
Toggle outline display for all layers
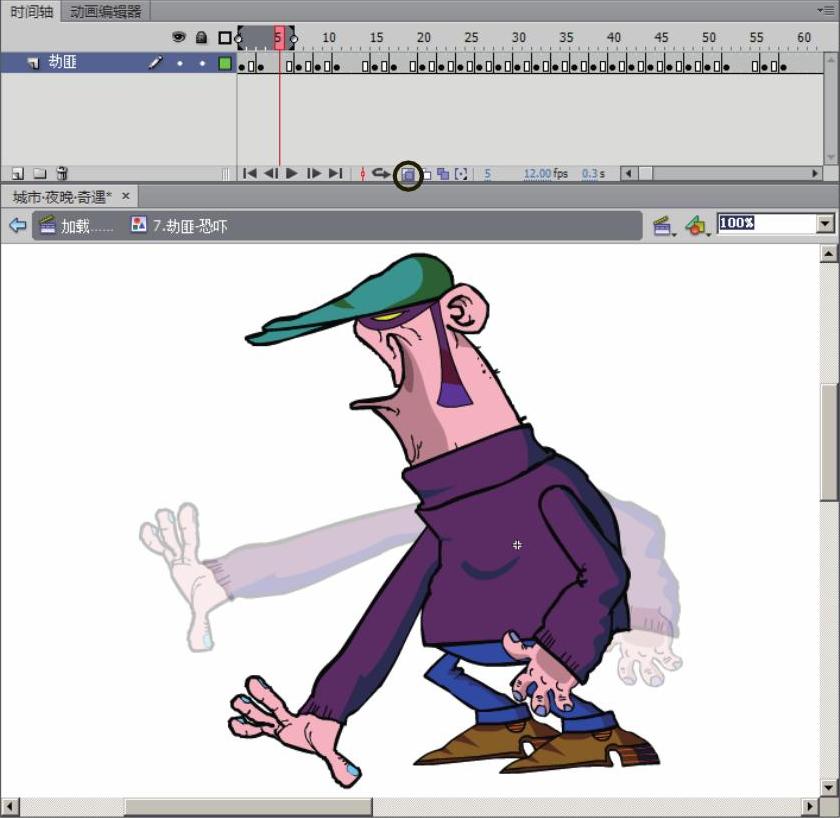(225, 38)
